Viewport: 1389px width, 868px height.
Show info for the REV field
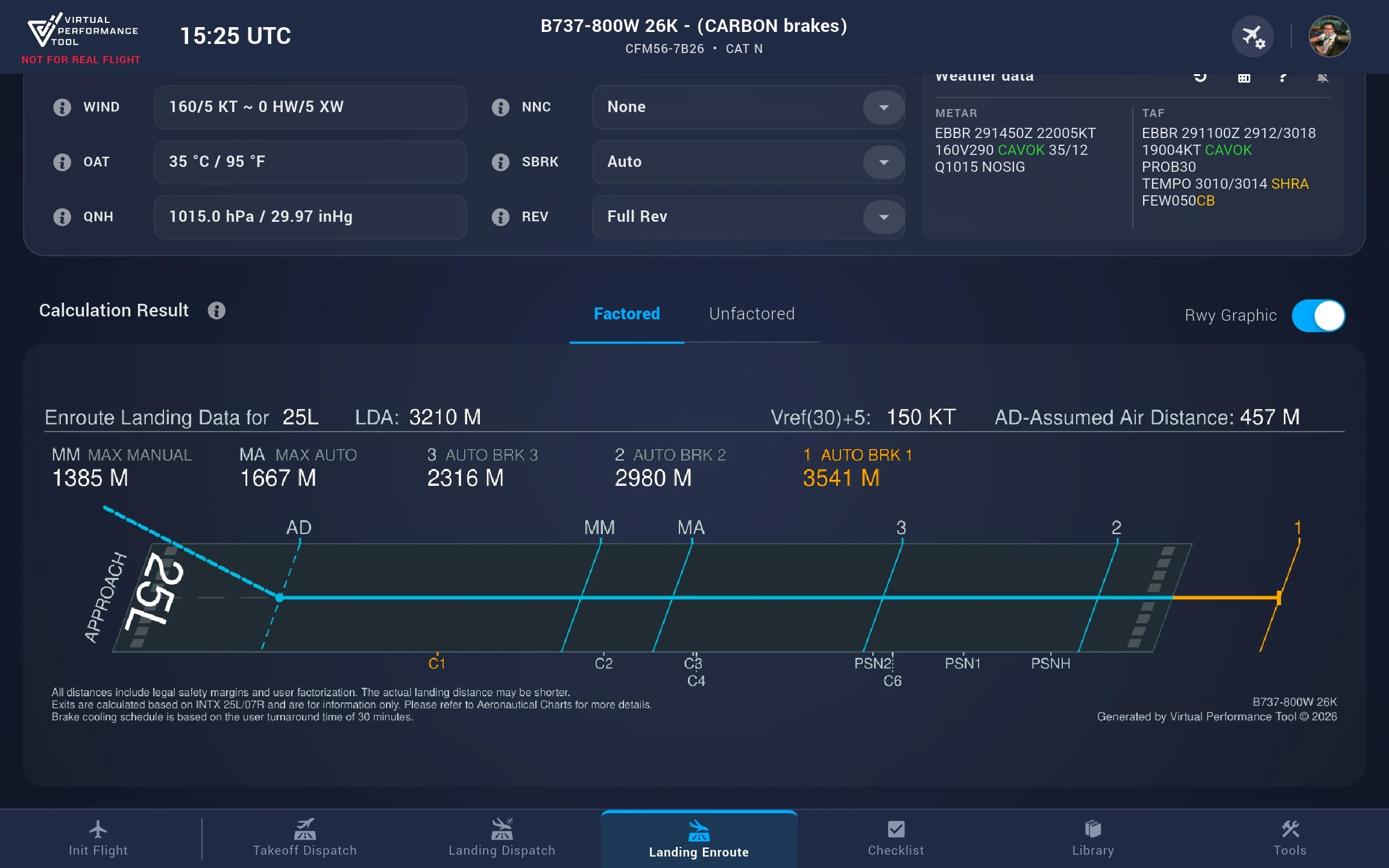coord(500,217)
